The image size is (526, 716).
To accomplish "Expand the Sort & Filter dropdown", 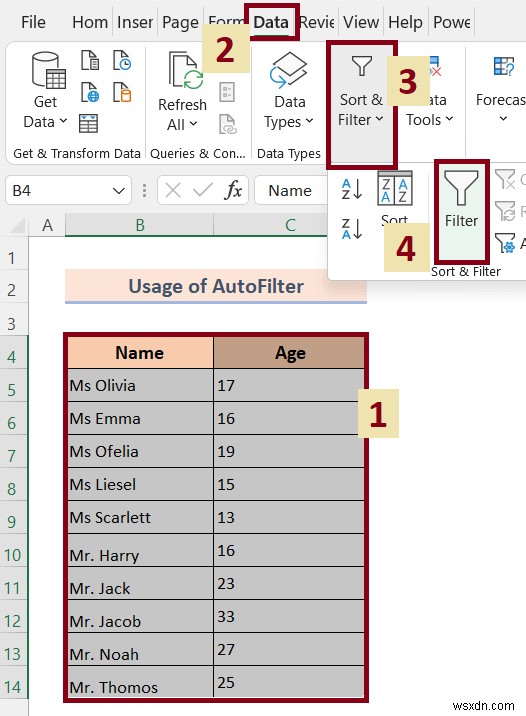I will (361, 104).
